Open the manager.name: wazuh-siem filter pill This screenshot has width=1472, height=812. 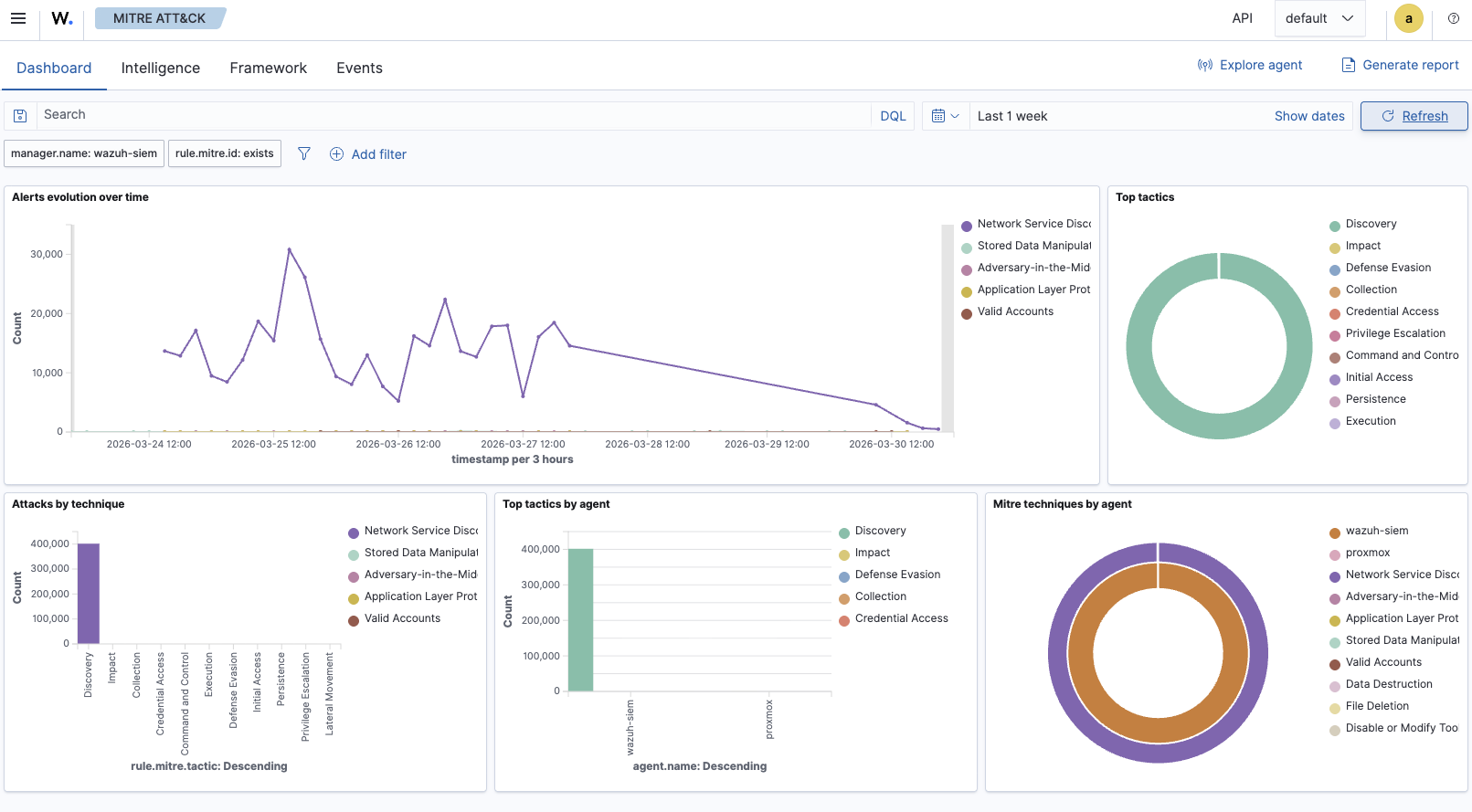pyautogui.click(x=84, y=153)
